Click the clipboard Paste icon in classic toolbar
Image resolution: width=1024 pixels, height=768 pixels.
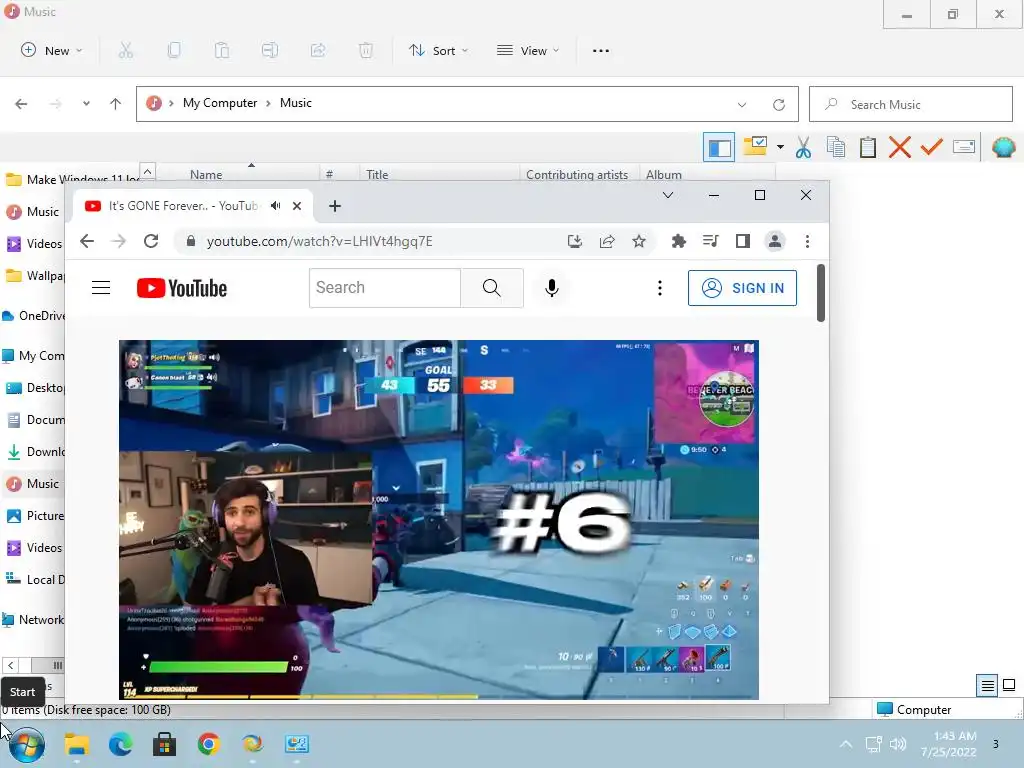point(868,148)
